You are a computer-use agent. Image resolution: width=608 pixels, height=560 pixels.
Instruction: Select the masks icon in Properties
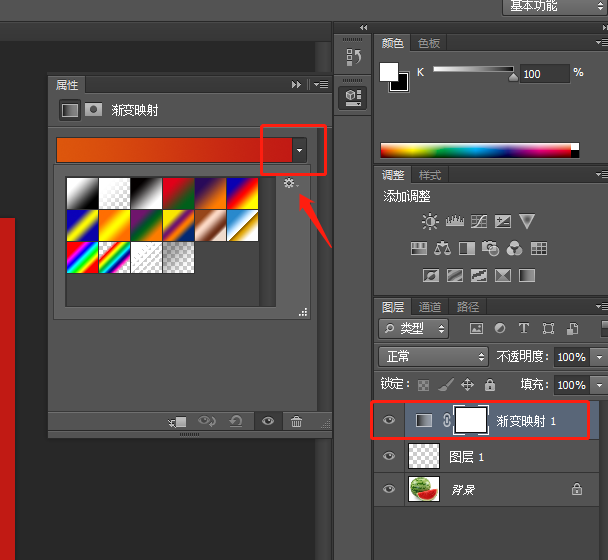click(x=93, y=110)
